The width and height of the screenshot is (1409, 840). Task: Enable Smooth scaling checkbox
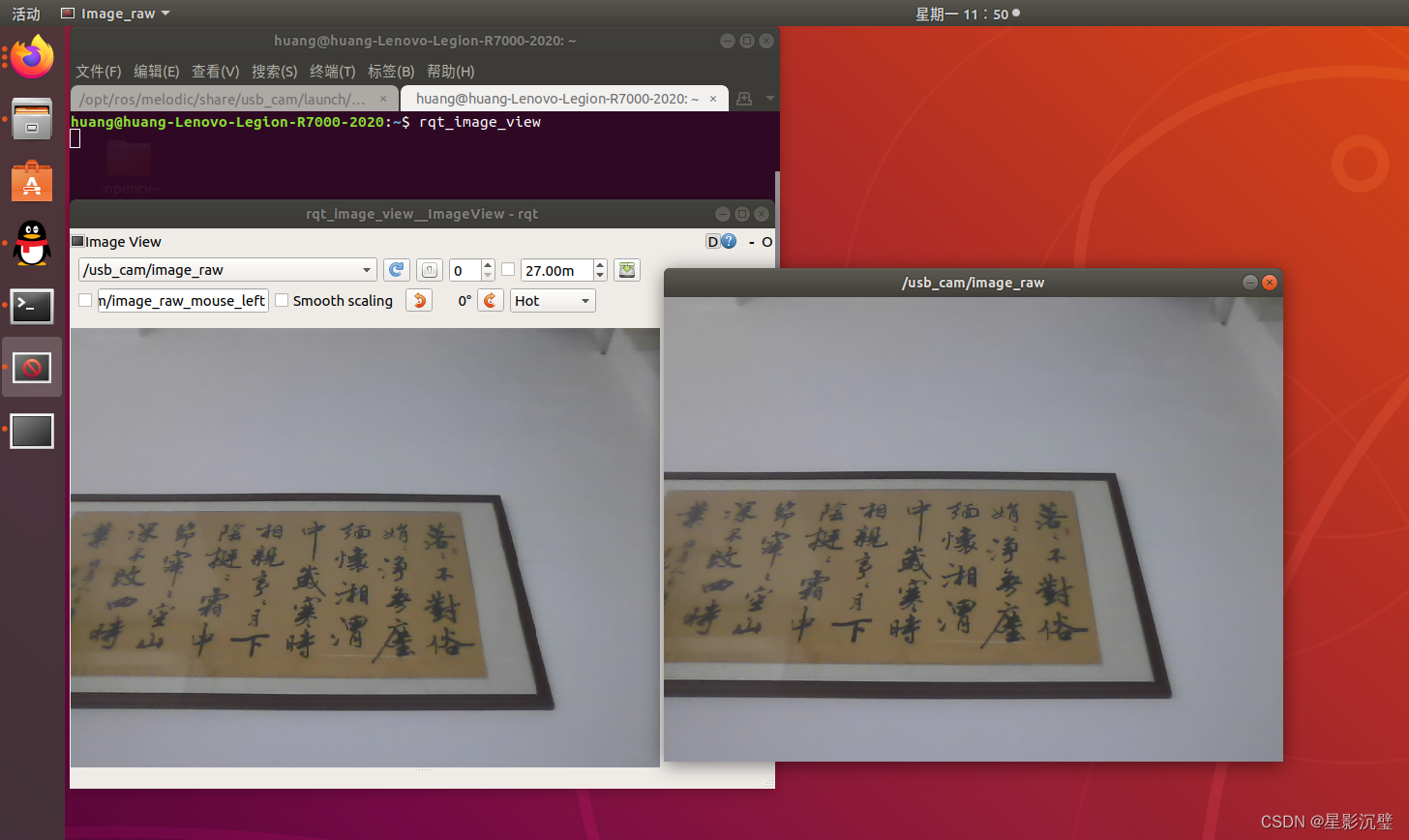tap(282, 300)
